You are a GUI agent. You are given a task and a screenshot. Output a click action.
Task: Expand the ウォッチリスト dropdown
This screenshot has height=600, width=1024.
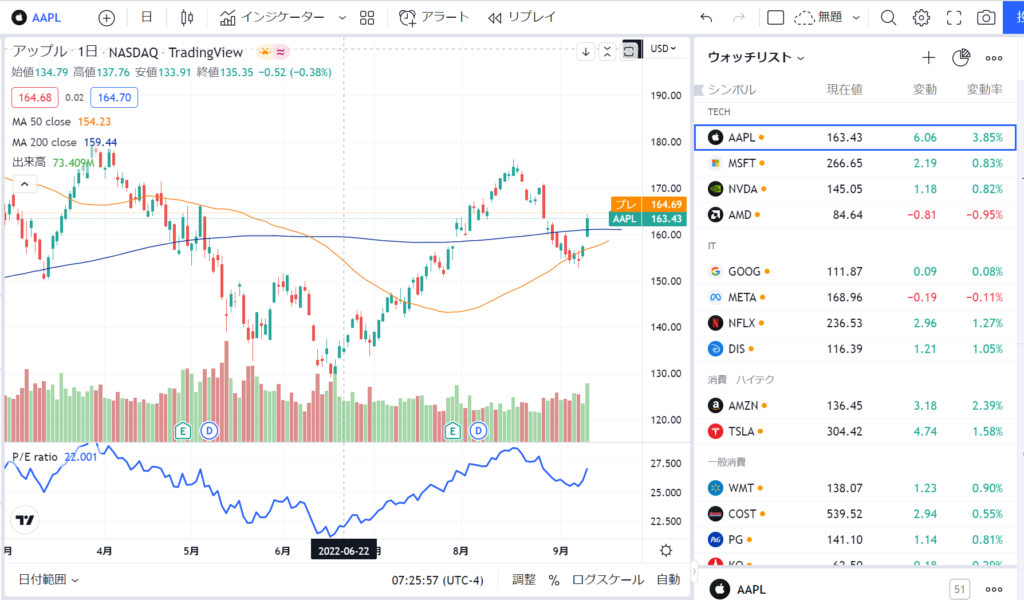756,58
